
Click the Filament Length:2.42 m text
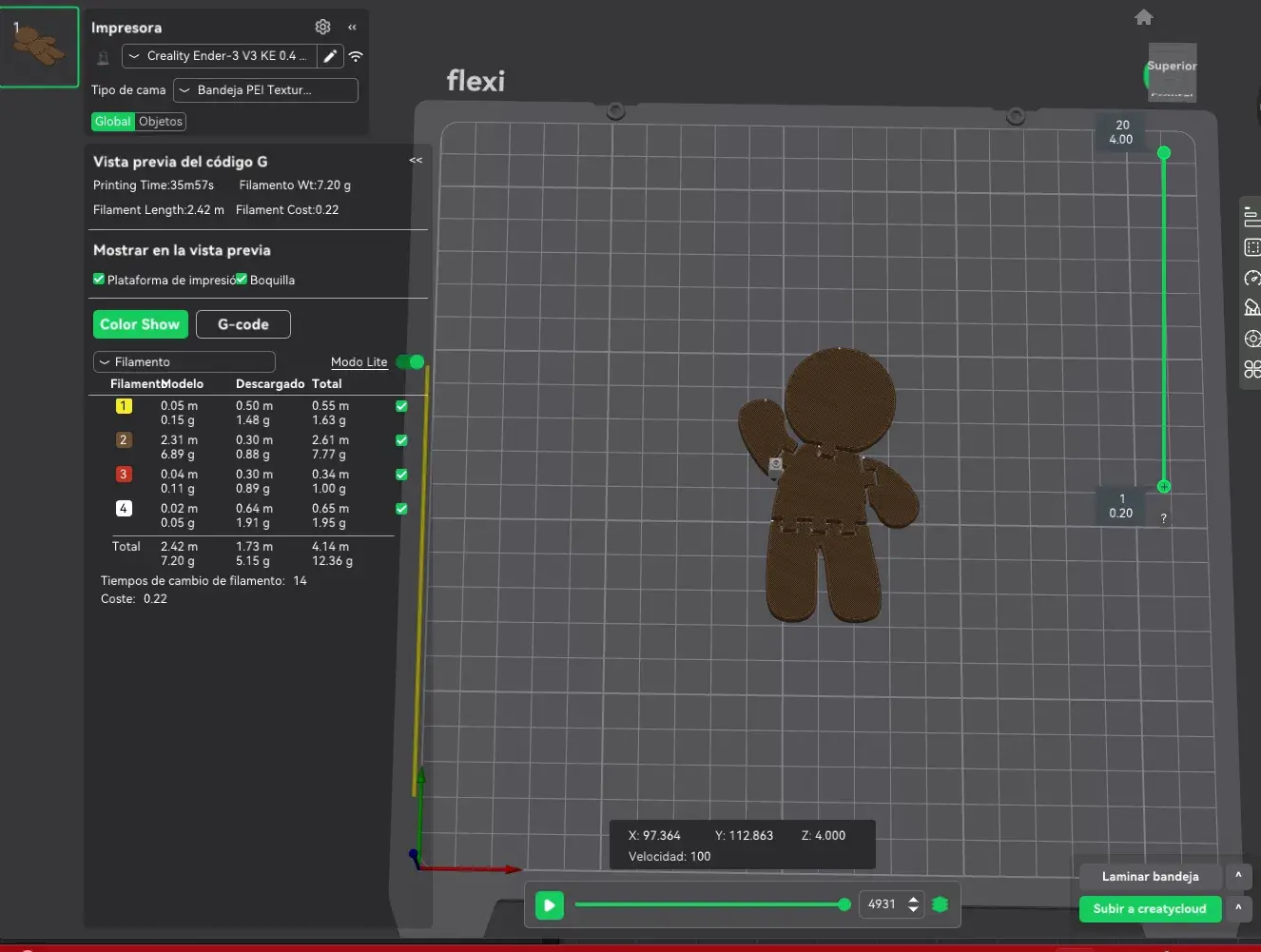click(159, 210)
